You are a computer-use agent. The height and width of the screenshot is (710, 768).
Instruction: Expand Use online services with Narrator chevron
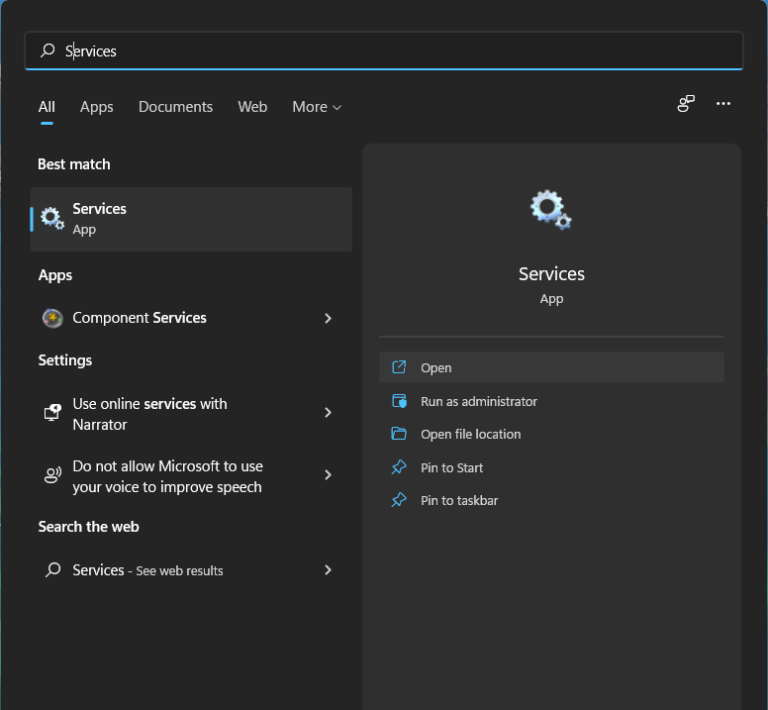point(328,413)
